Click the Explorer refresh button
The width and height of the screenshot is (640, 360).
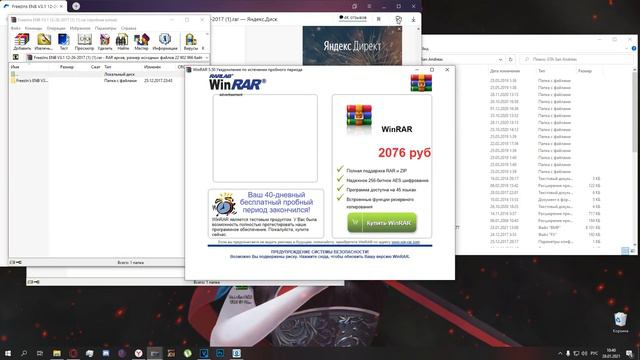click(510, 59)
